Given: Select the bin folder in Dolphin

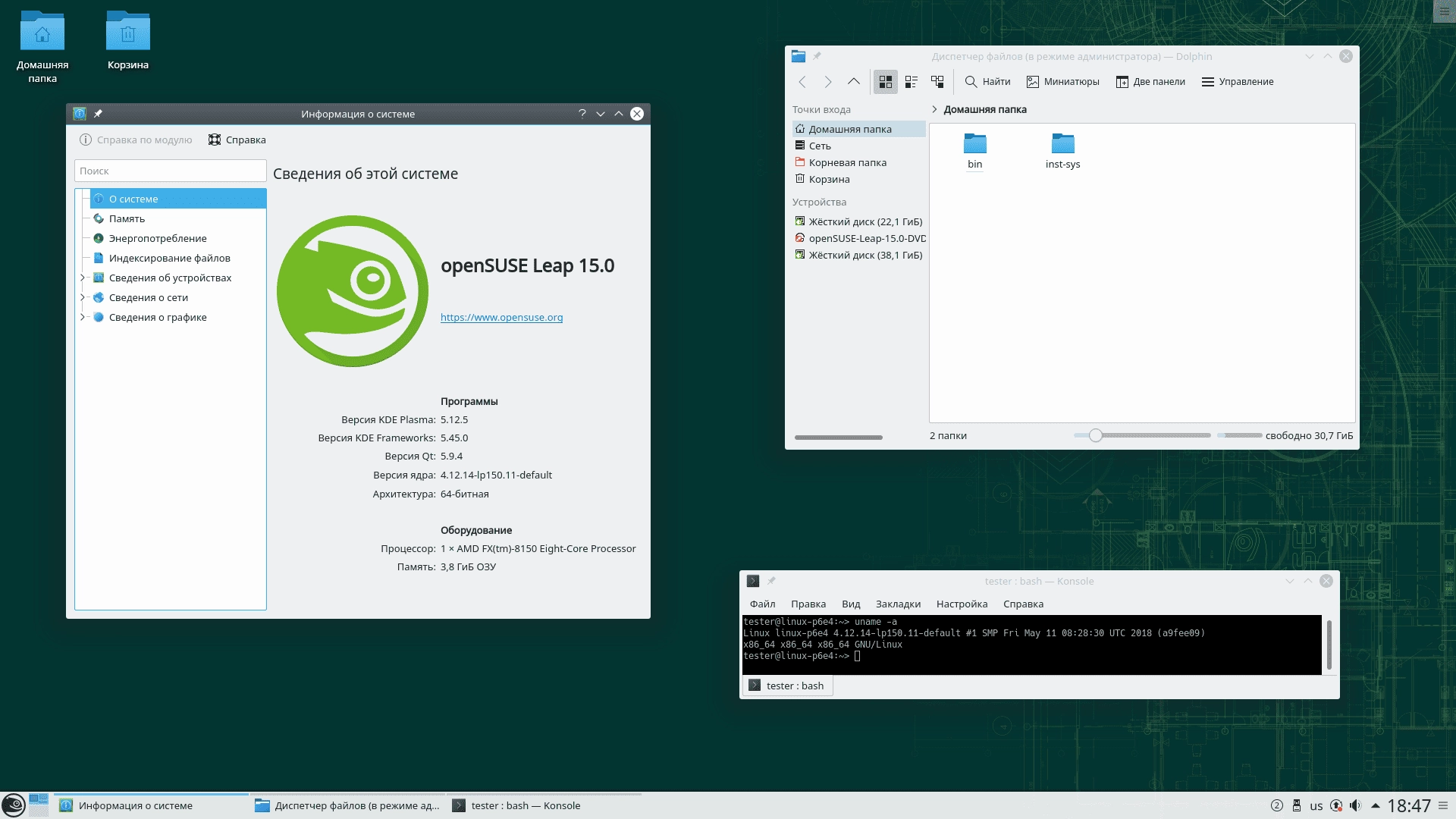Looking at the screenshot, I should coord(974,151).
